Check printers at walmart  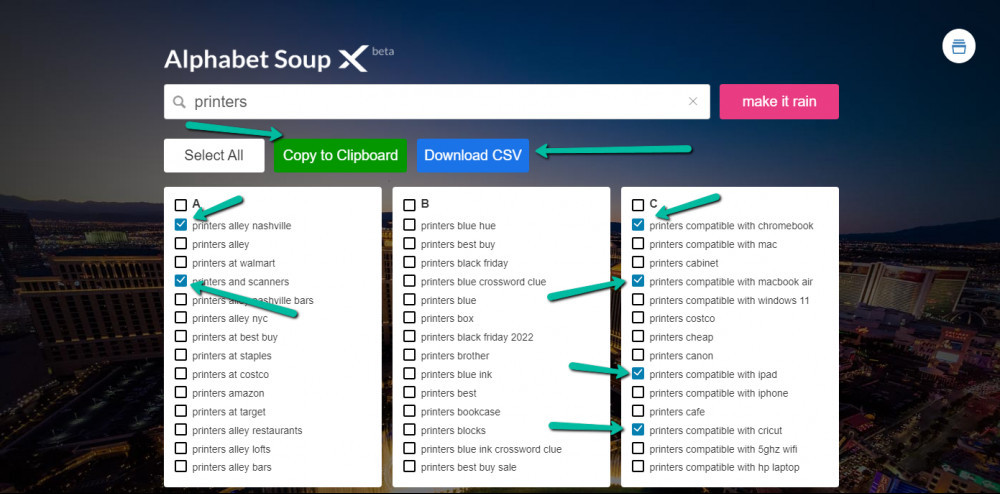click(x=180, y=262)
